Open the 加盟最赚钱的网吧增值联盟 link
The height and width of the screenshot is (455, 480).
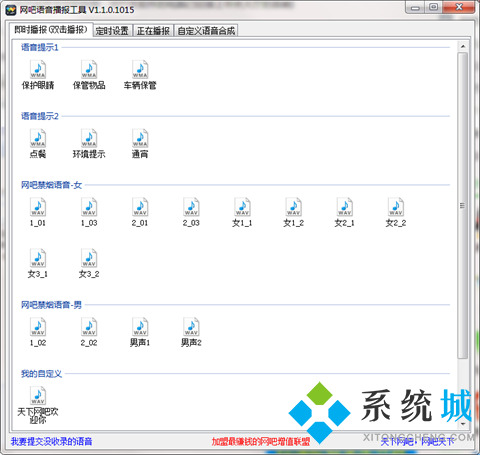point(261,442)
